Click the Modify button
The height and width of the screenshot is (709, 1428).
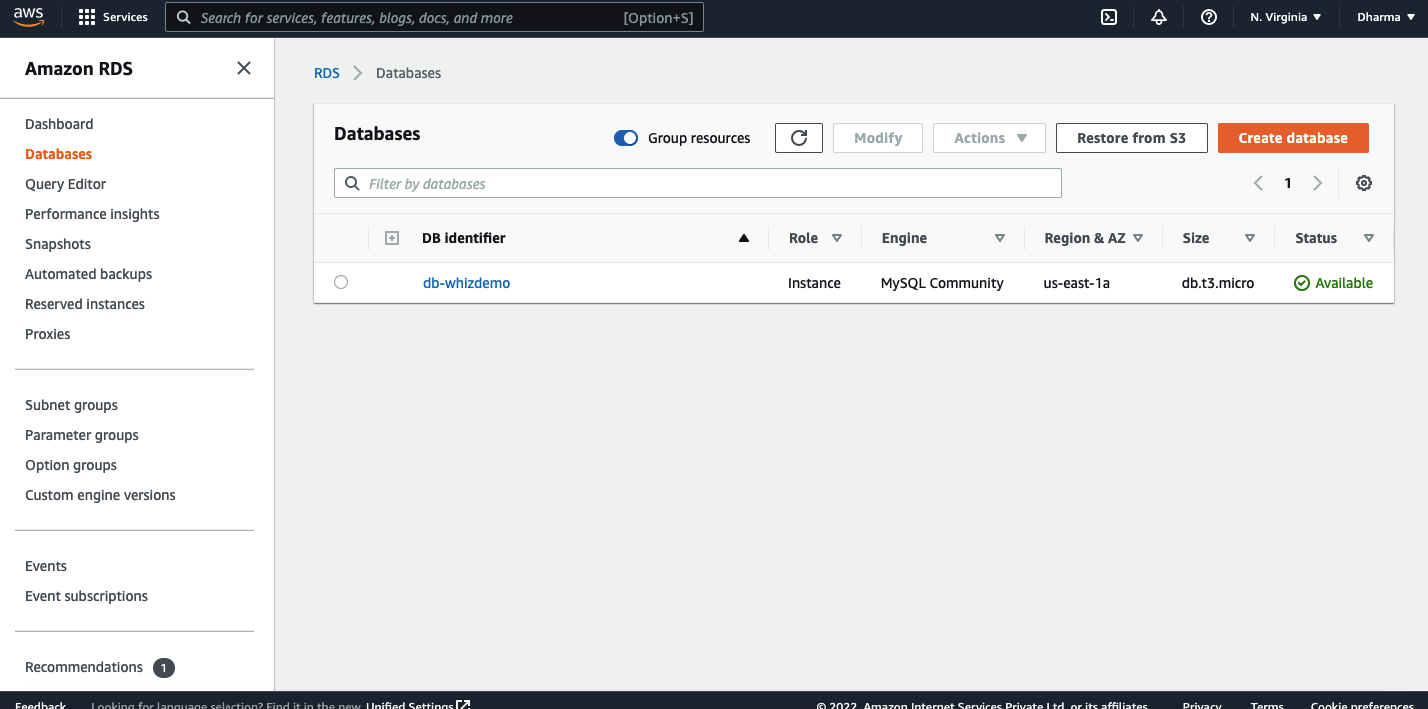878,138
